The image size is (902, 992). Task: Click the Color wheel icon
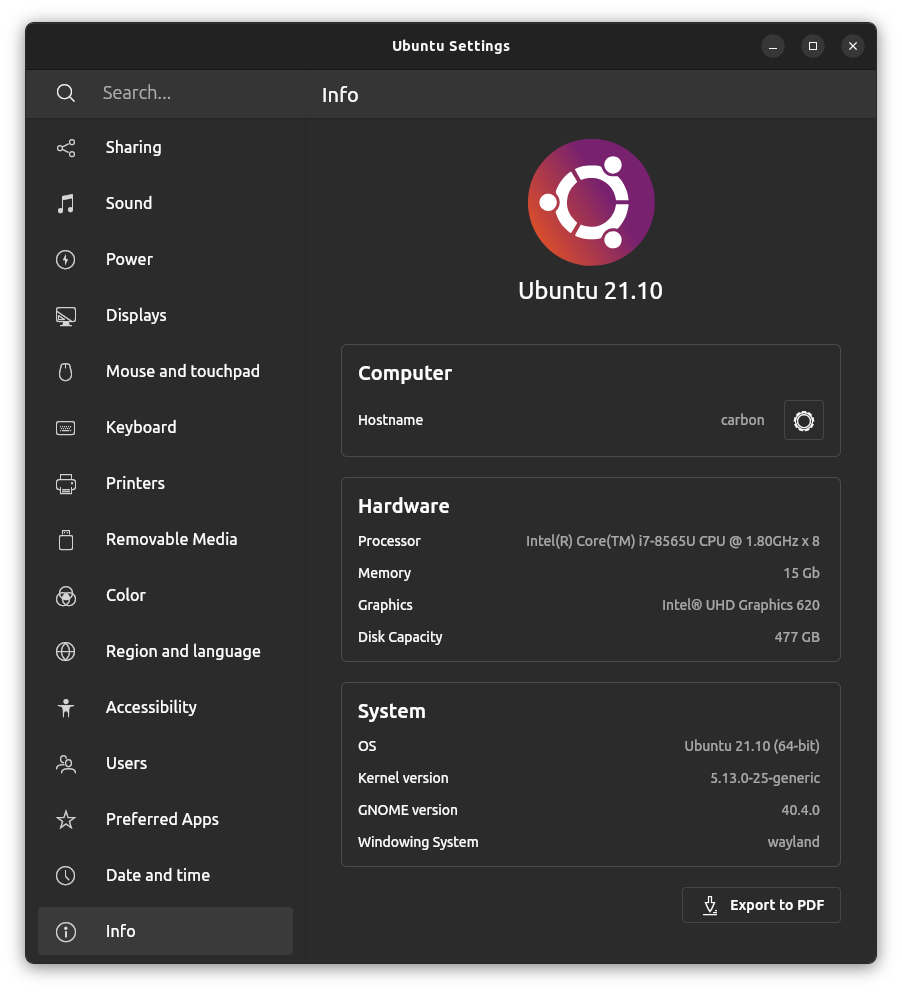66,596
